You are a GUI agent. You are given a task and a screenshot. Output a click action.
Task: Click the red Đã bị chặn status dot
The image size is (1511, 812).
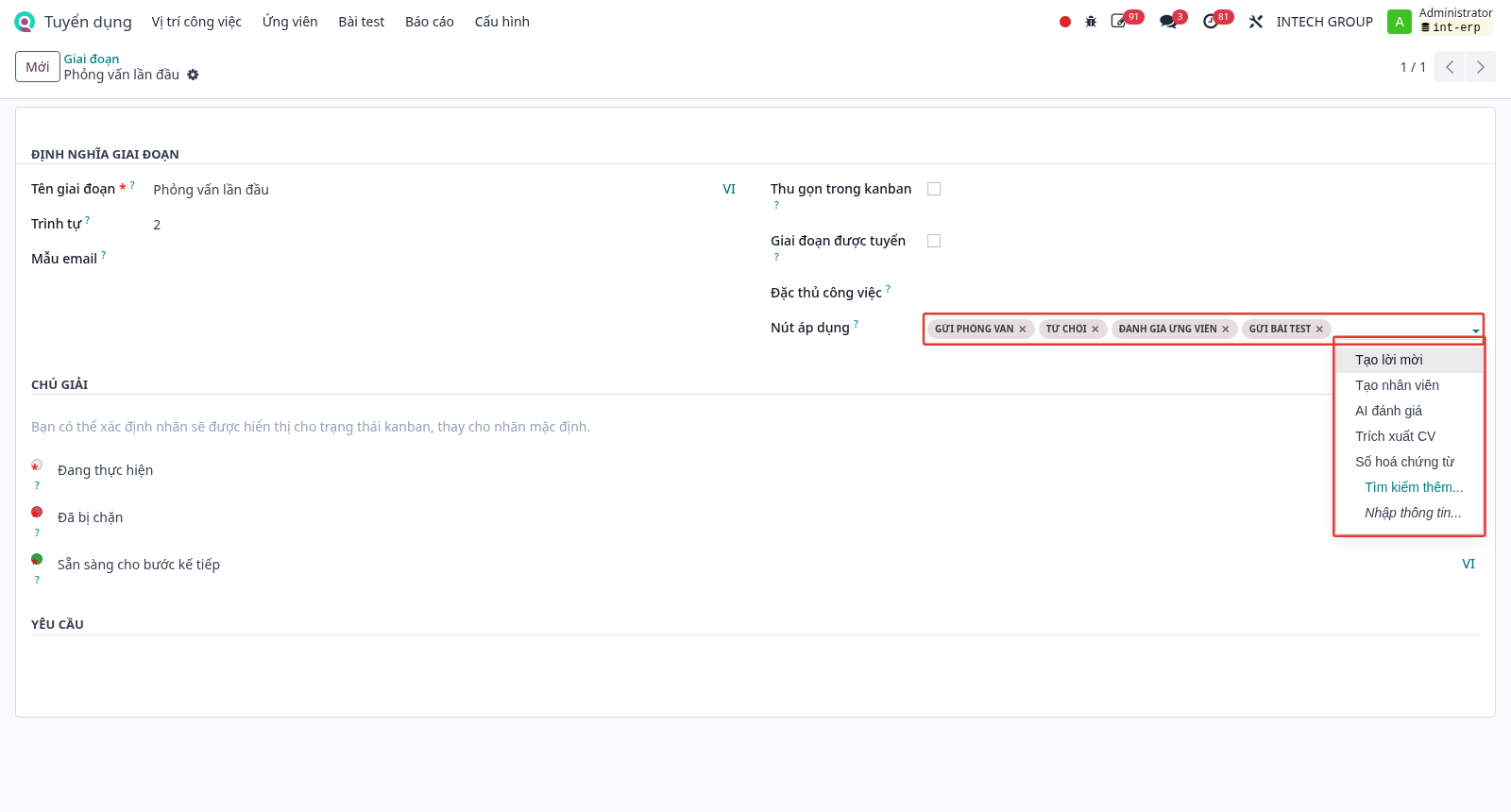tap(37, 512)
